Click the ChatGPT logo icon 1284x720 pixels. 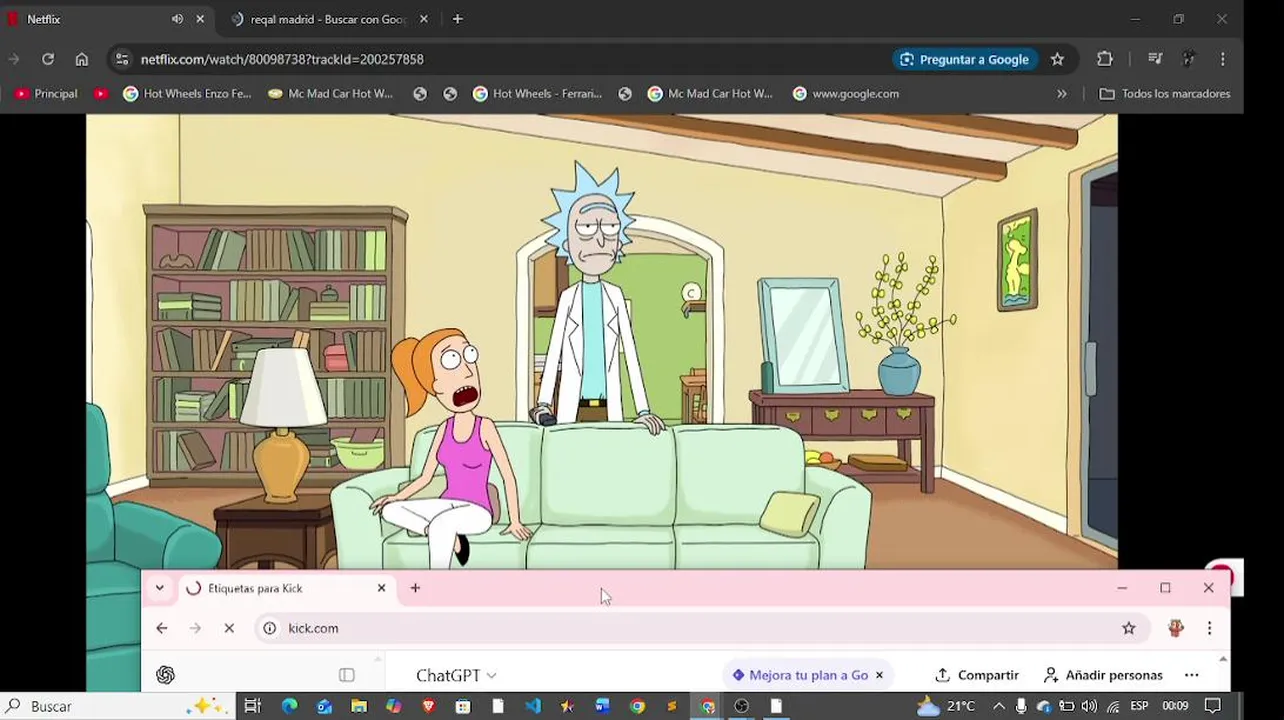point(166,675)
